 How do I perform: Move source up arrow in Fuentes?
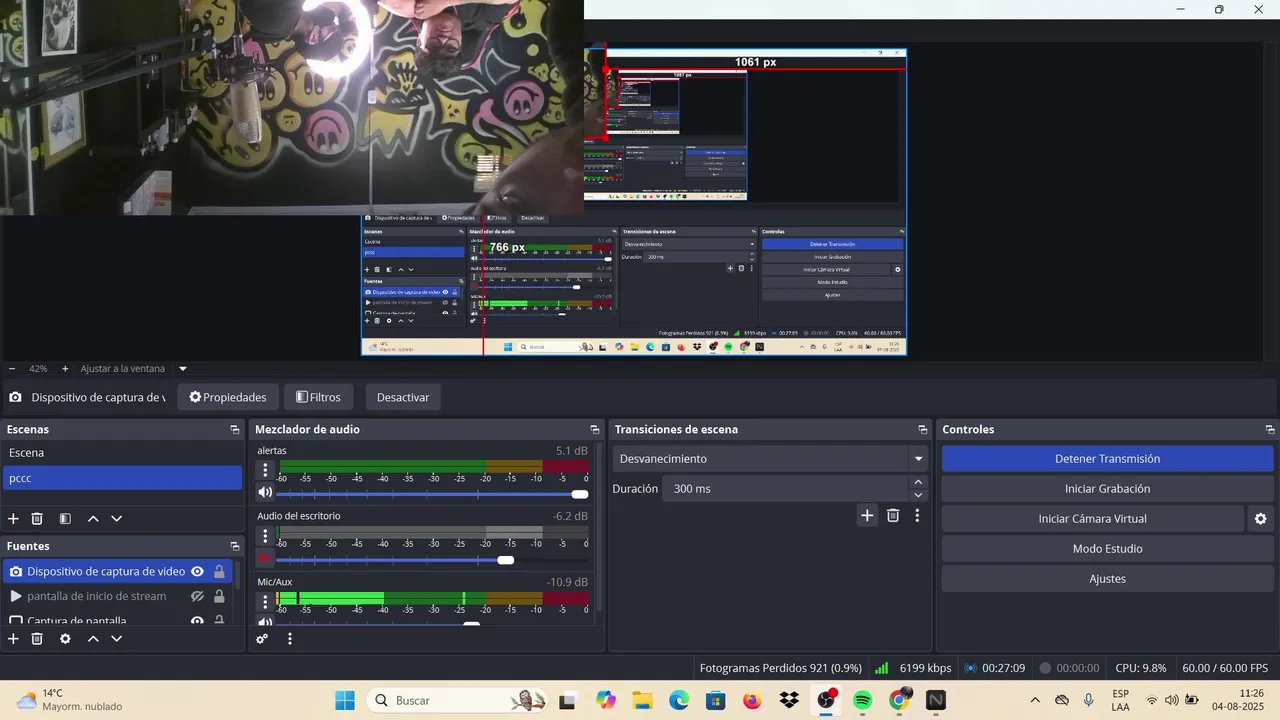coord(93,638)
